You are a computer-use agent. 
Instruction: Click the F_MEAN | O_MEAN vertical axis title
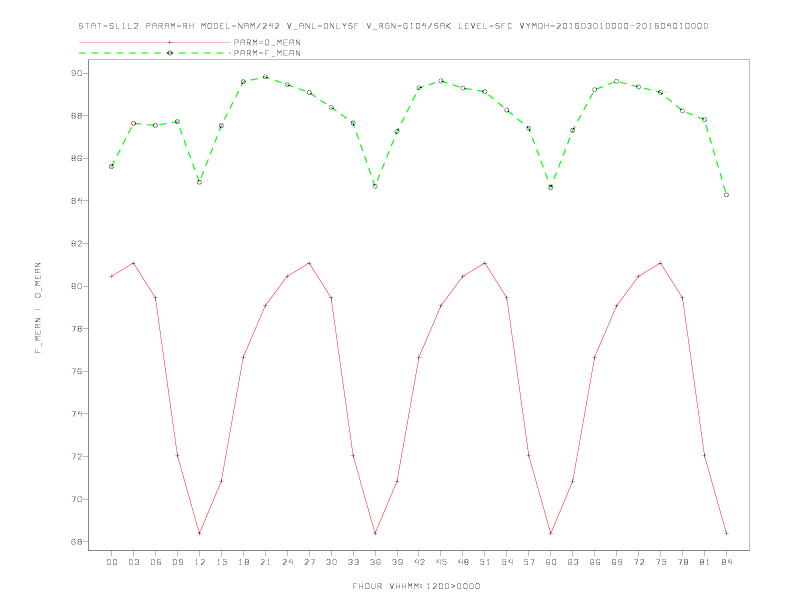coord(38,308)
